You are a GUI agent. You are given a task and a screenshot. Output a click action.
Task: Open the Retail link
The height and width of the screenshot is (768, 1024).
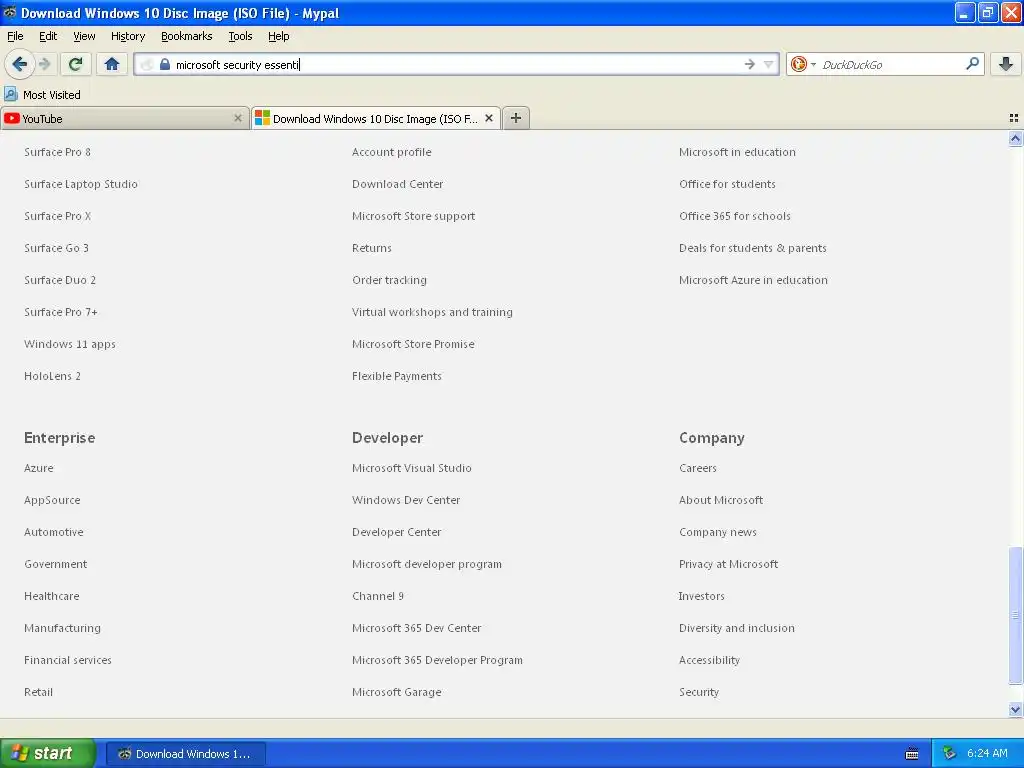pos(39,692)
